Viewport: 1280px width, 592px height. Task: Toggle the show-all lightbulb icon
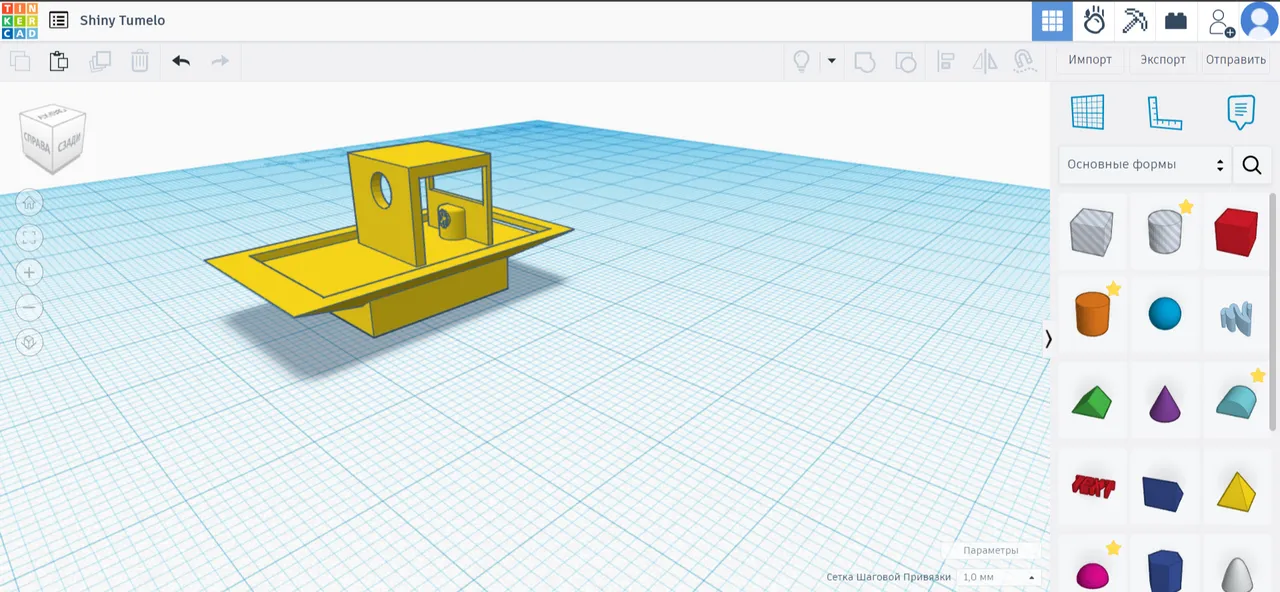click(x=801, y=61)
